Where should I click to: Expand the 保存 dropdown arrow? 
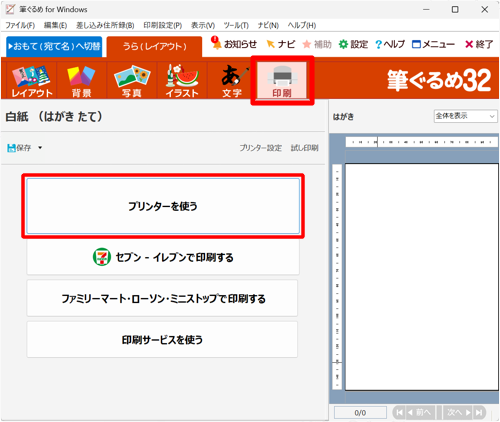pyautogui.click(x=40, y=148)
